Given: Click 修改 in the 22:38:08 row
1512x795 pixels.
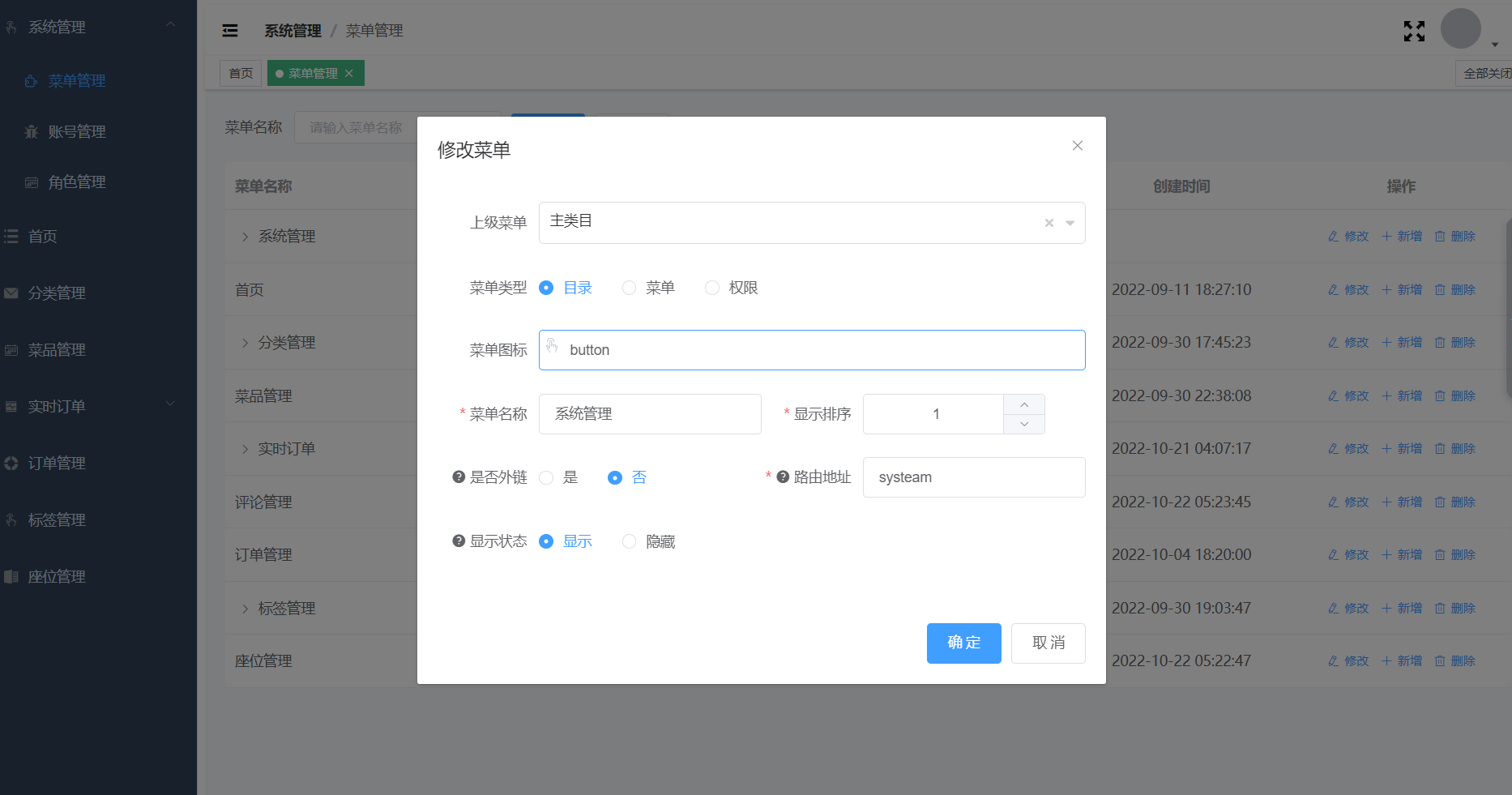Looking at the screenshot, I should click(1348, 396).
